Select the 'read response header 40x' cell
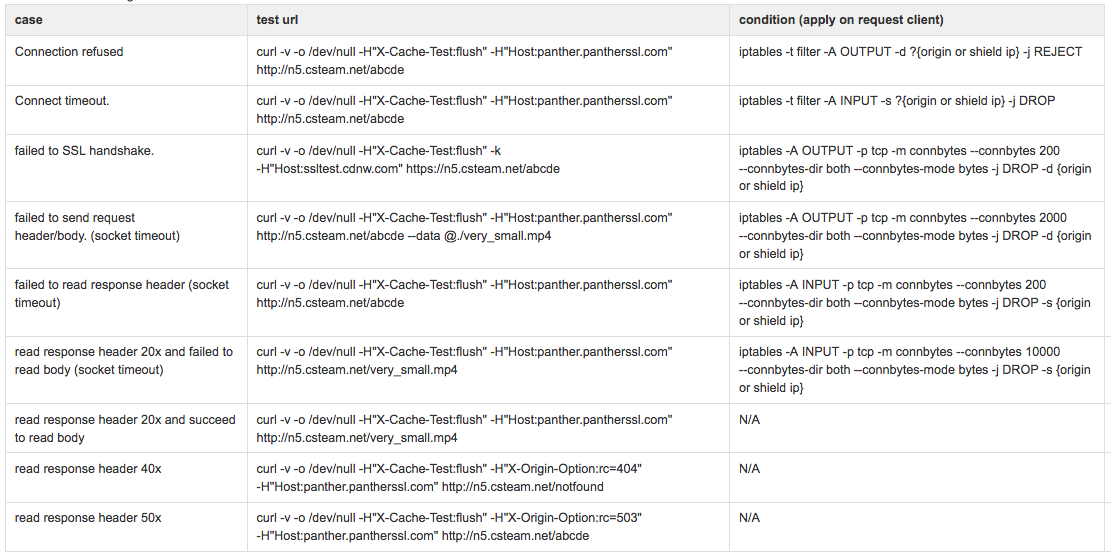1111x558 pixels. click(88, 469)
